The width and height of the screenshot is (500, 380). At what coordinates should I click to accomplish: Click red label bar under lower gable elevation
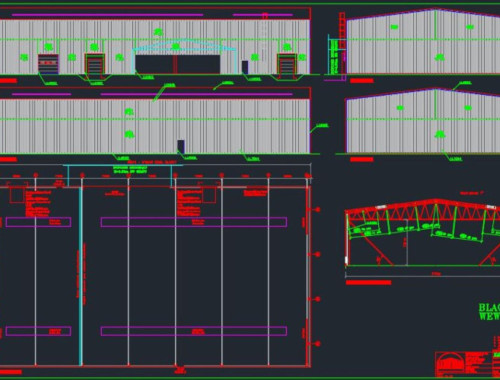(x=362, y=159)
